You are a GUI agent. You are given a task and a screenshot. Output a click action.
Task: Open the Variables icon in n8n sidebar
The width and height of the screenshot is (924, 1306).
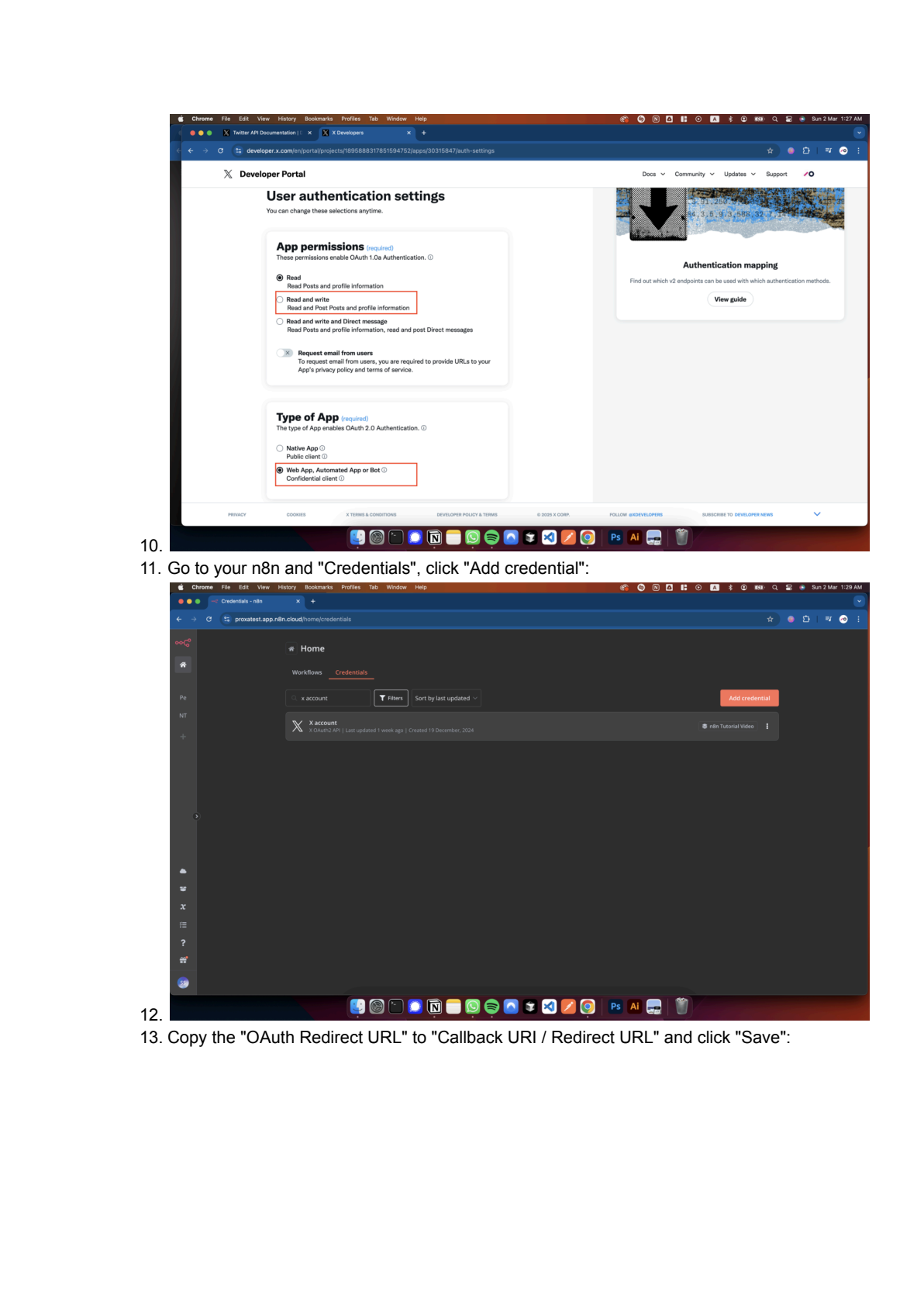(183, 907)
